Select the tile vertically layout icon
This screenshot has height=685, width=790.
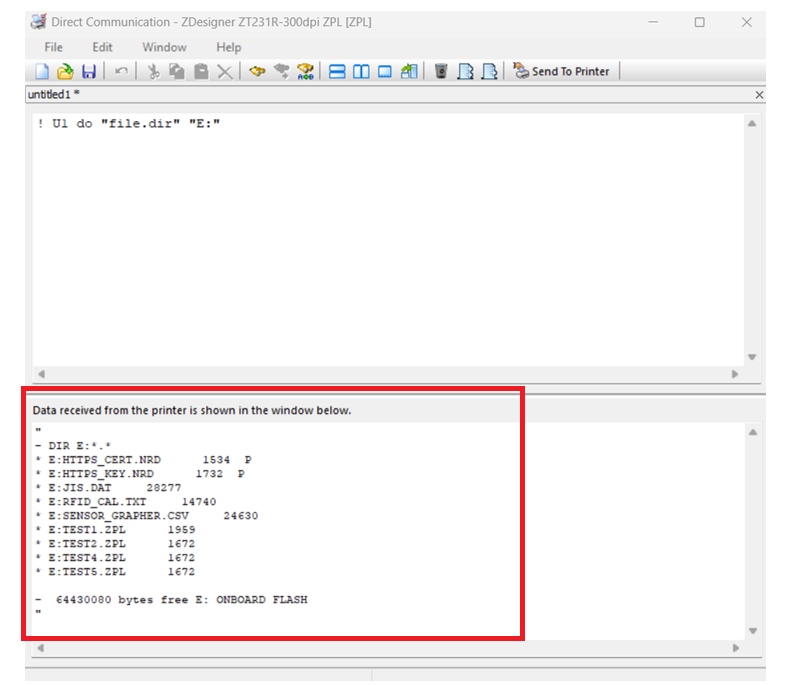click(361, 71)
